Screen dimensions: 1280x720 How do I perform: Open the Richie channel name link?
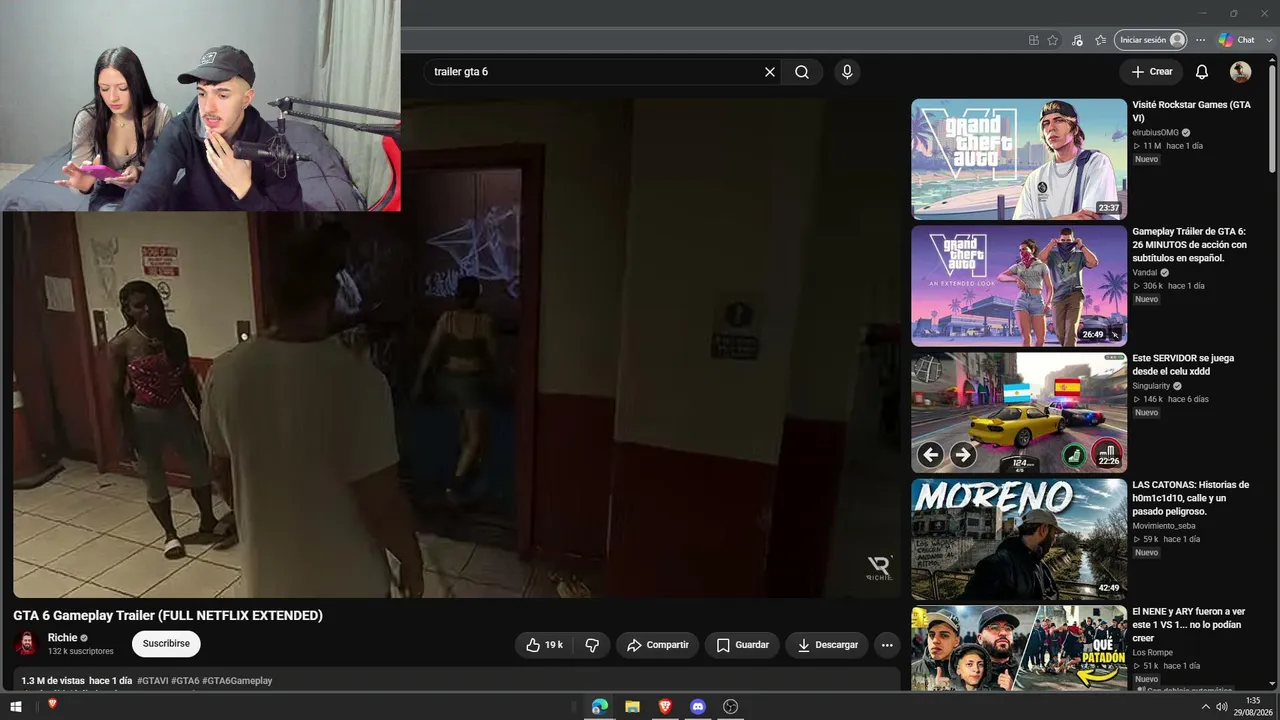[x=62, y=638]
